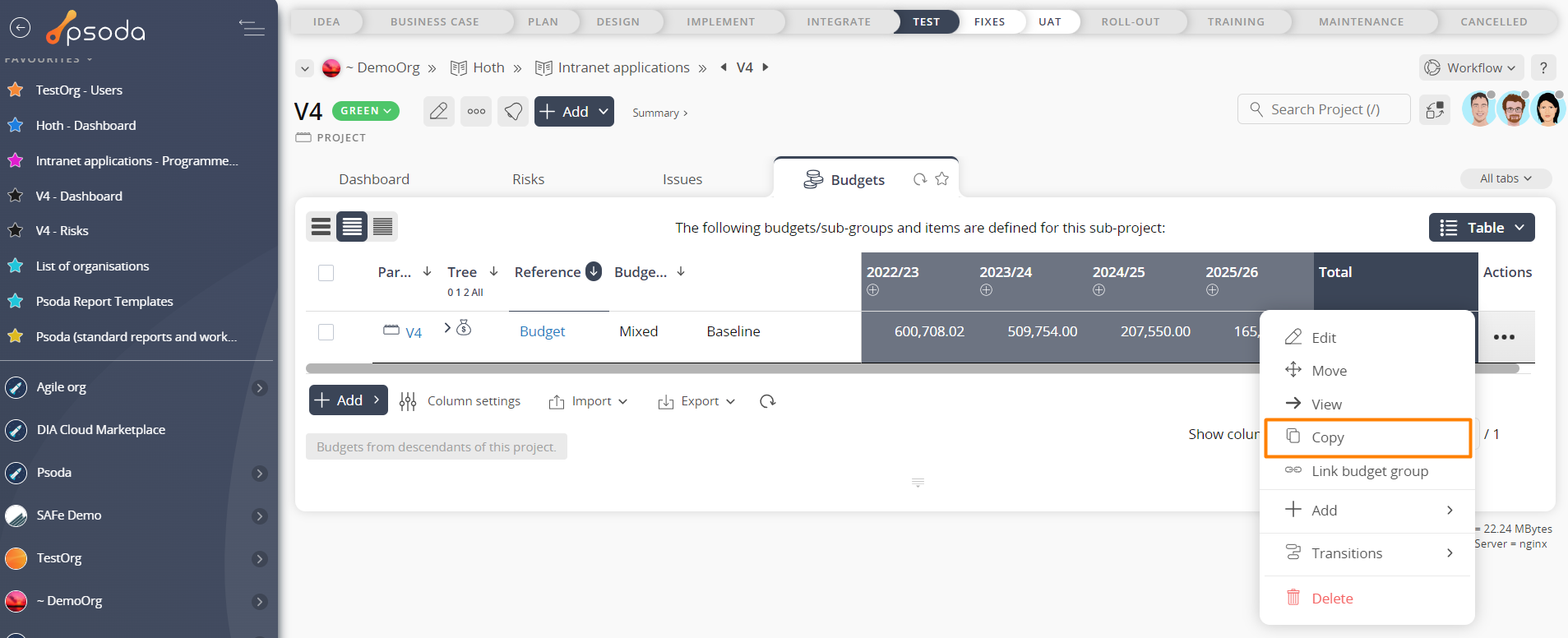Open the row actions three-dots menu

click(1504, 337)
